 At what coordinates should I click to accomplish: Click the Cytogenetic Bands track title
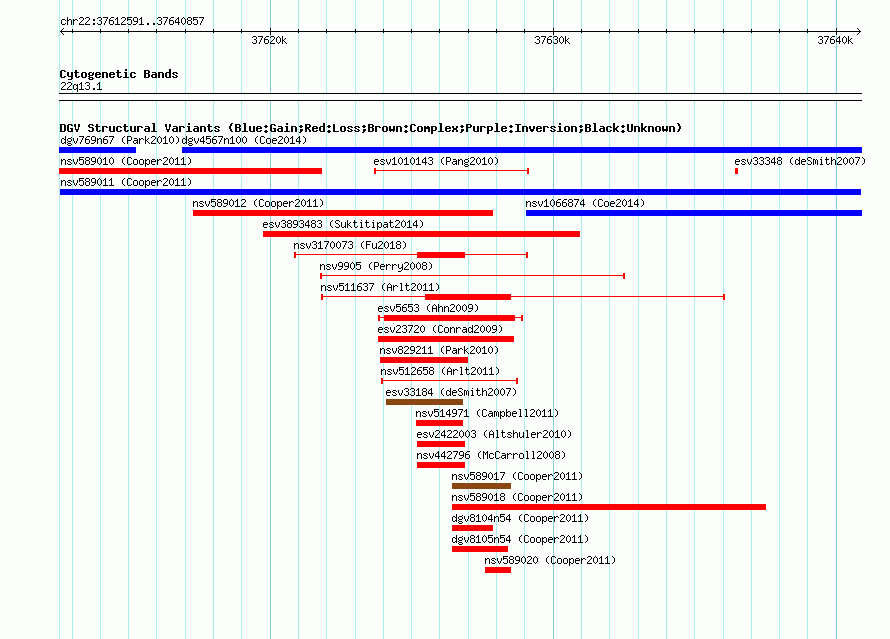[x=119, y=74]
